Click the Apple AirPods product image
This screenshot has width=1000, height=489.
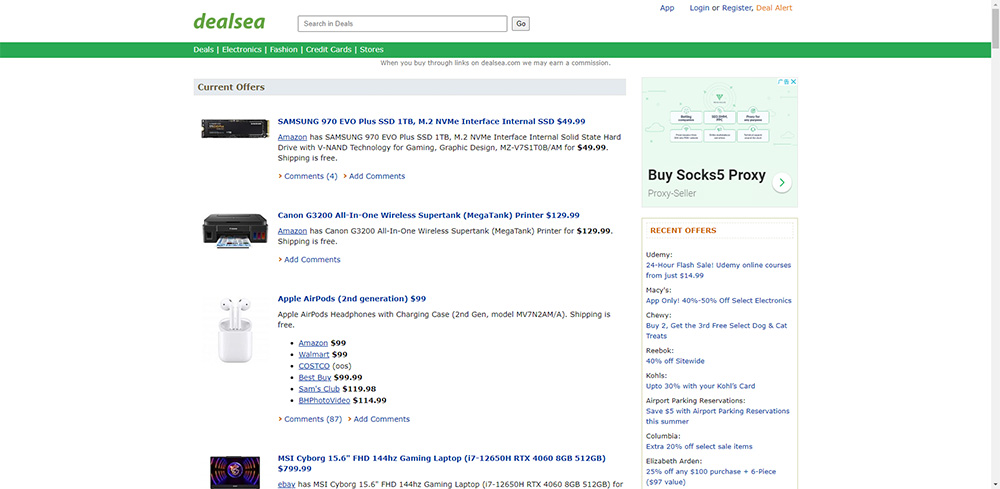[235, 329]
